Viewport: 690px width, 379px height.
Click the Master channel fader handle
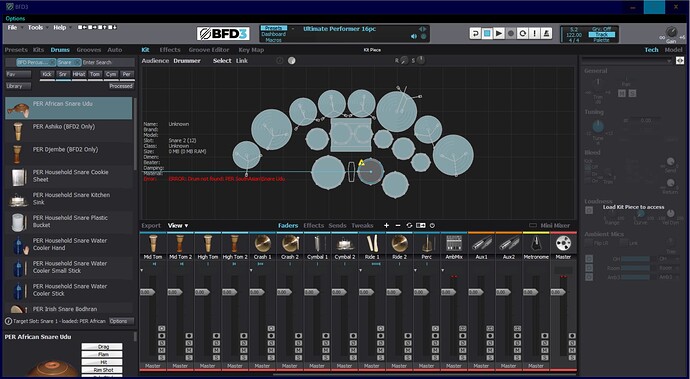coord(558,292)
